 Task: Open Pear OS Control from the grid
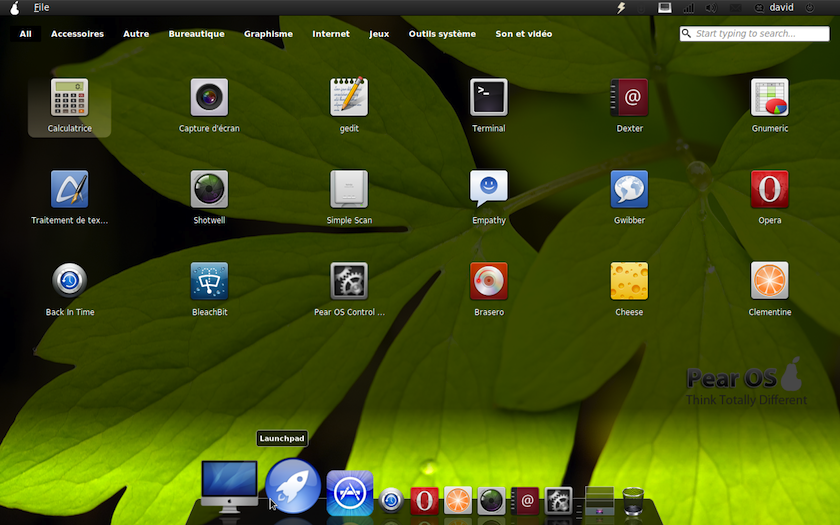pyautogui.click(x=349, y=281)
